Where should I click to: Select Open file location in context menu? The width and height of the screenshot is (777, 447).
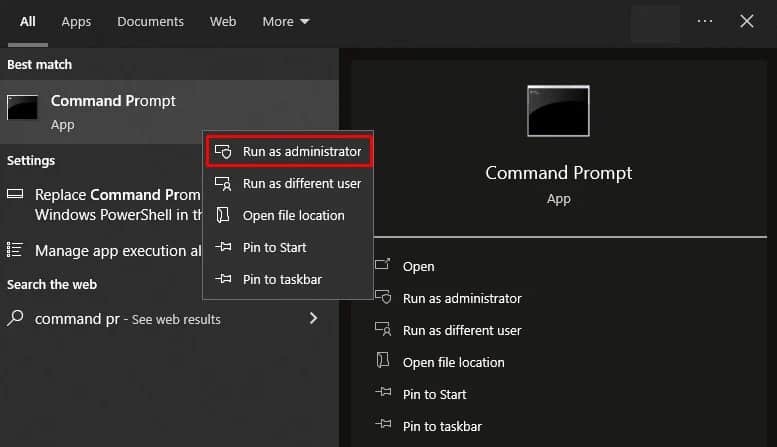(x=288, y=216)
